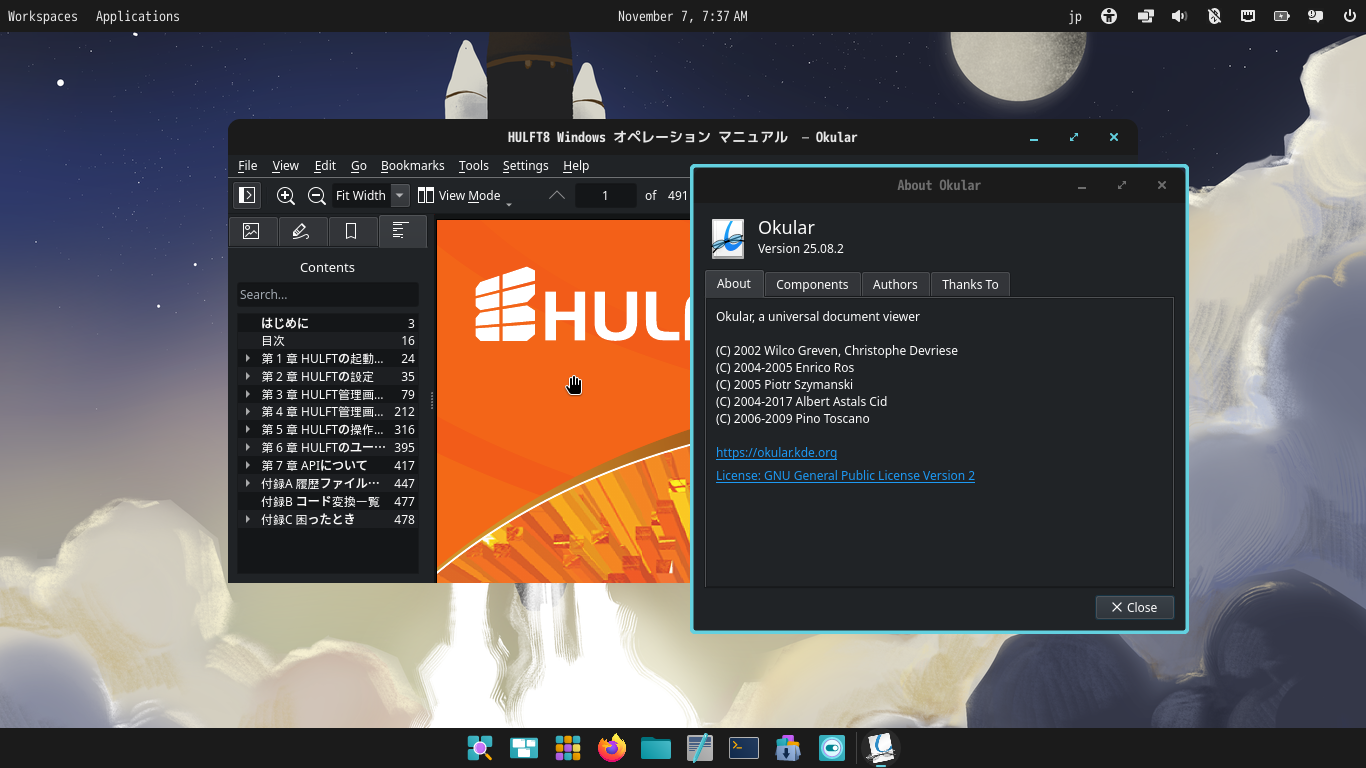Select 付録B コード変換一覧 in contents

327,501
